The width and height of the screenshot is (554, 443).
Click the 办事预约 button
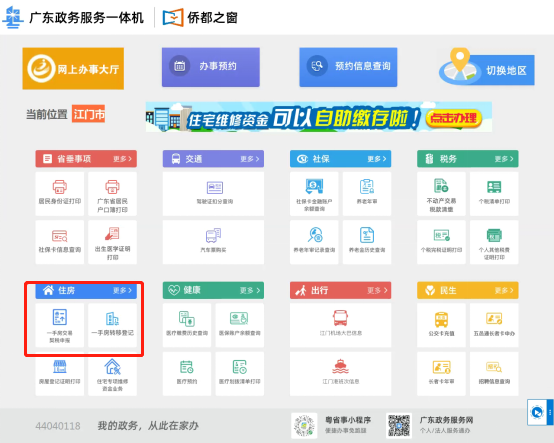(x=211, y=67)
